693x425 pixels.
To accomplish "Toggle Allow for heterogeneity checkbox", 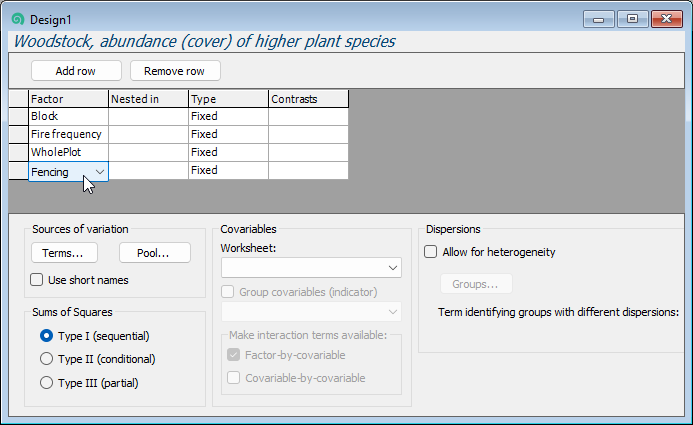I will point(431,252).
